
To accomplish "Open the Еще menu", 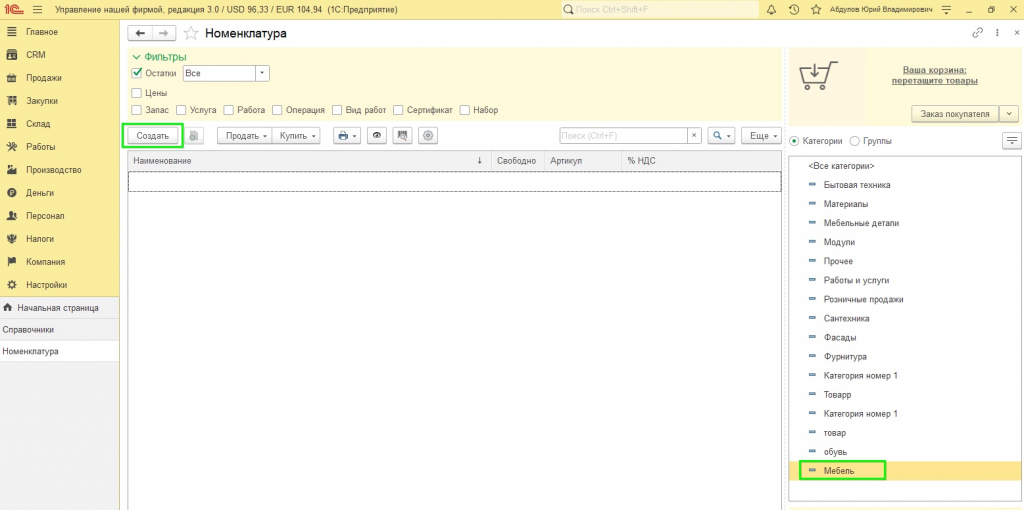I will [763, 136].
